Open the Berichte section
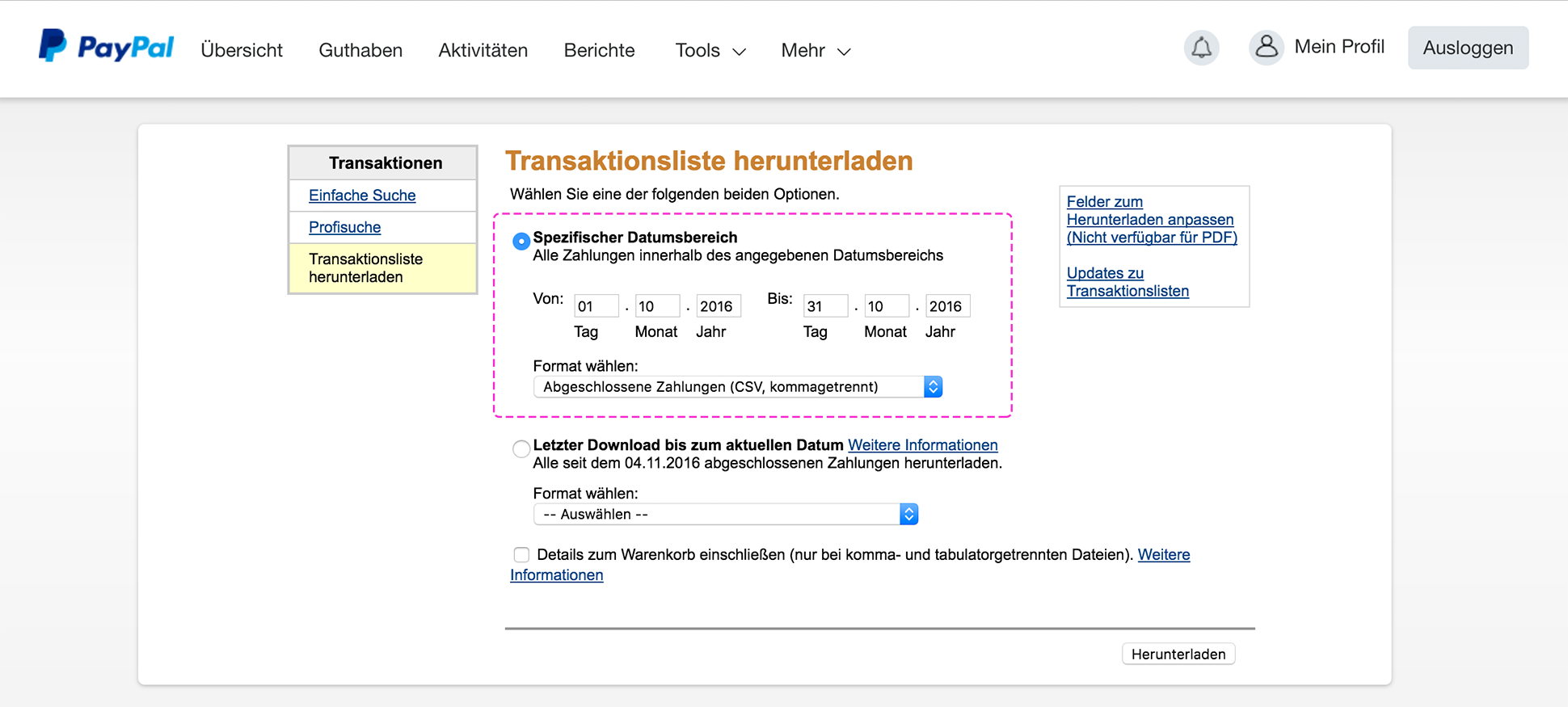The height and width of the screenshot is (707, 1568). [x=599, y=50]
